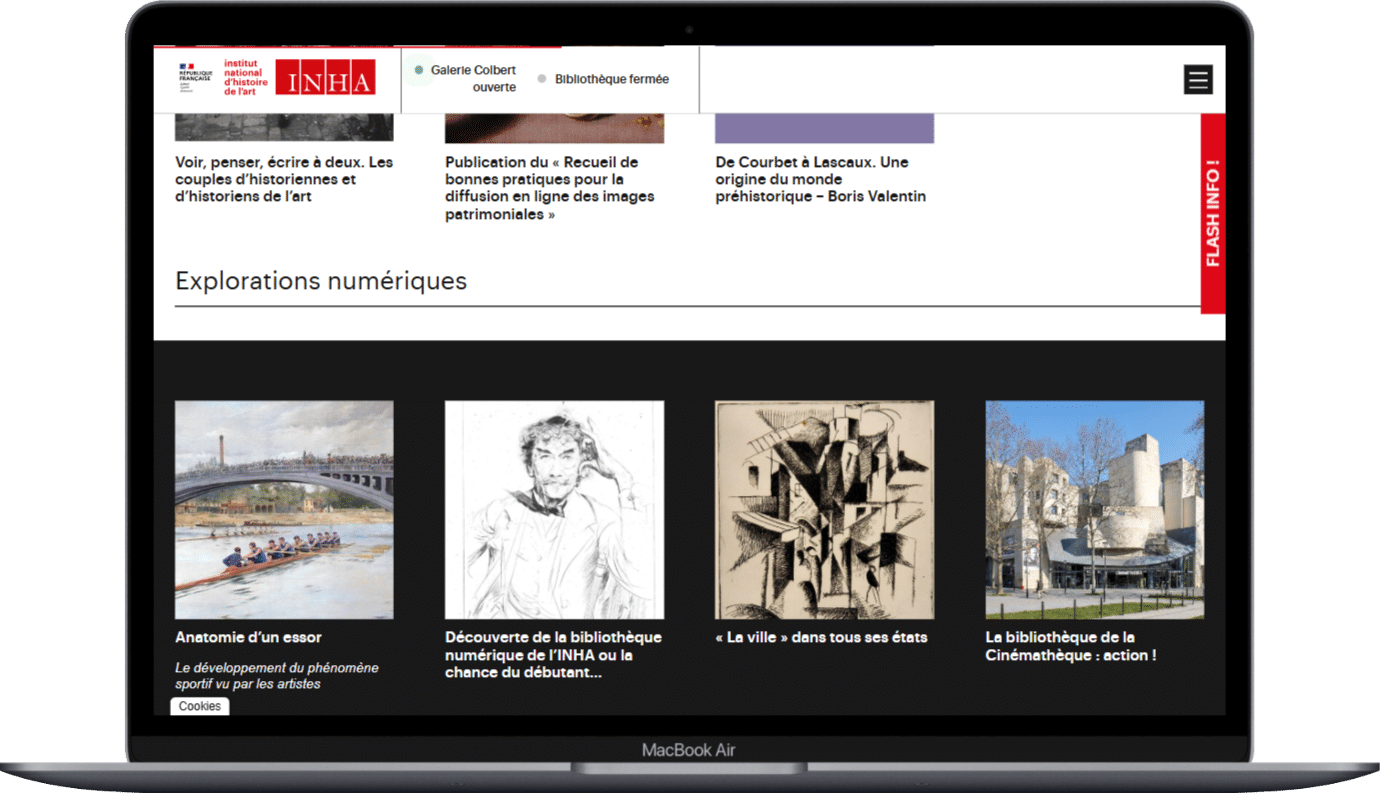Click the grey Bibliothèque fermée status dot
The width and height of the screenshot is (1380, 793).
[542, 78]
